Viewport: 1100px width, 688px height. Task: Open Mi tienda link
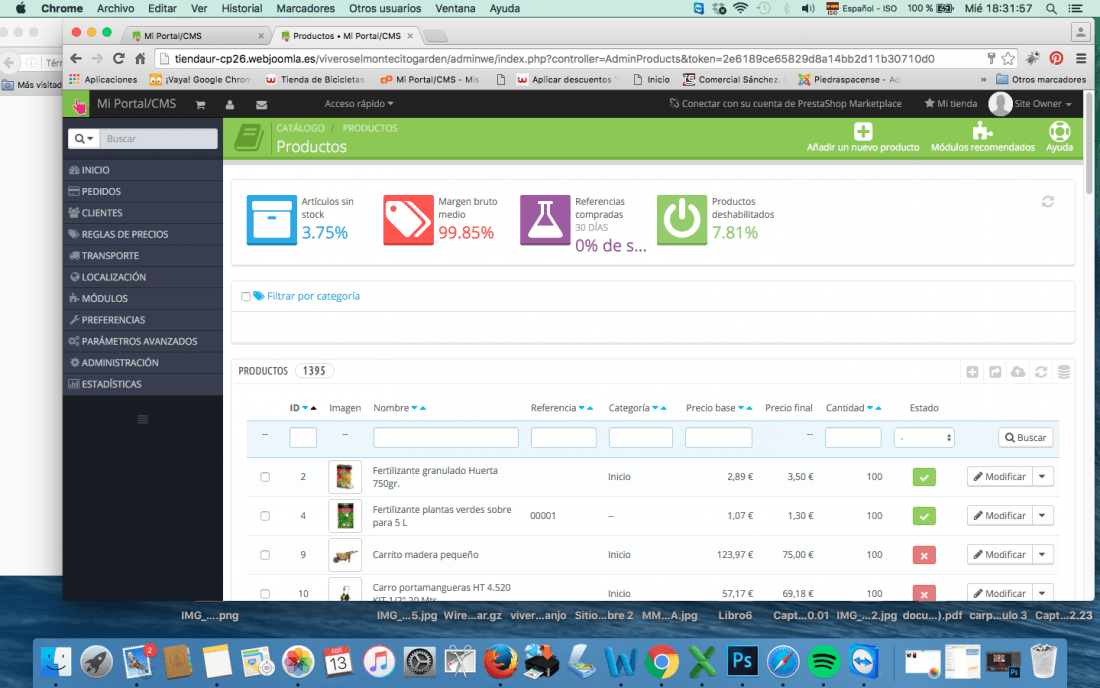point(951,104)
